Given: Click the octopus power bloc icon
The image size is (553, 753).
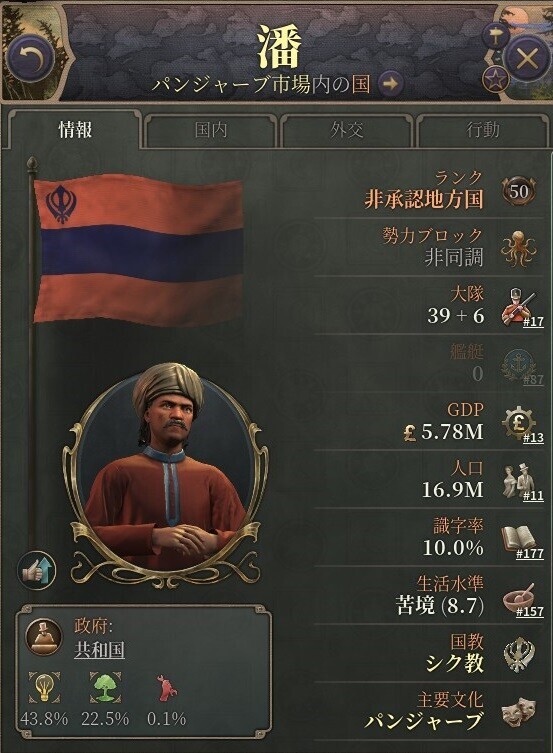Looking at the screenshot, I should [x=518, y=248].
